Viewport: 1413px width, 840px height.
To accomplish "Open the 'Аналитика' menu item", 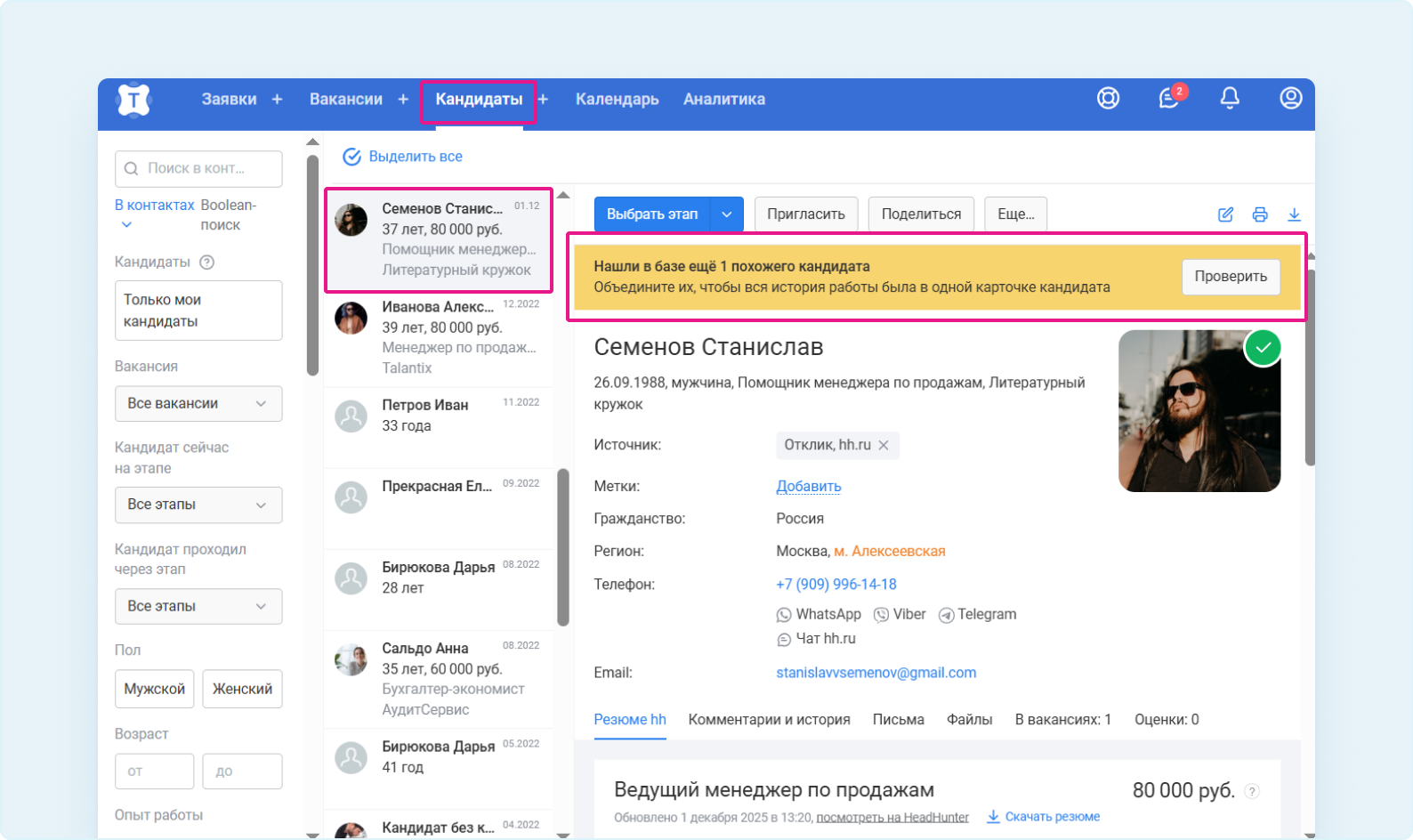I will point(723,100).
